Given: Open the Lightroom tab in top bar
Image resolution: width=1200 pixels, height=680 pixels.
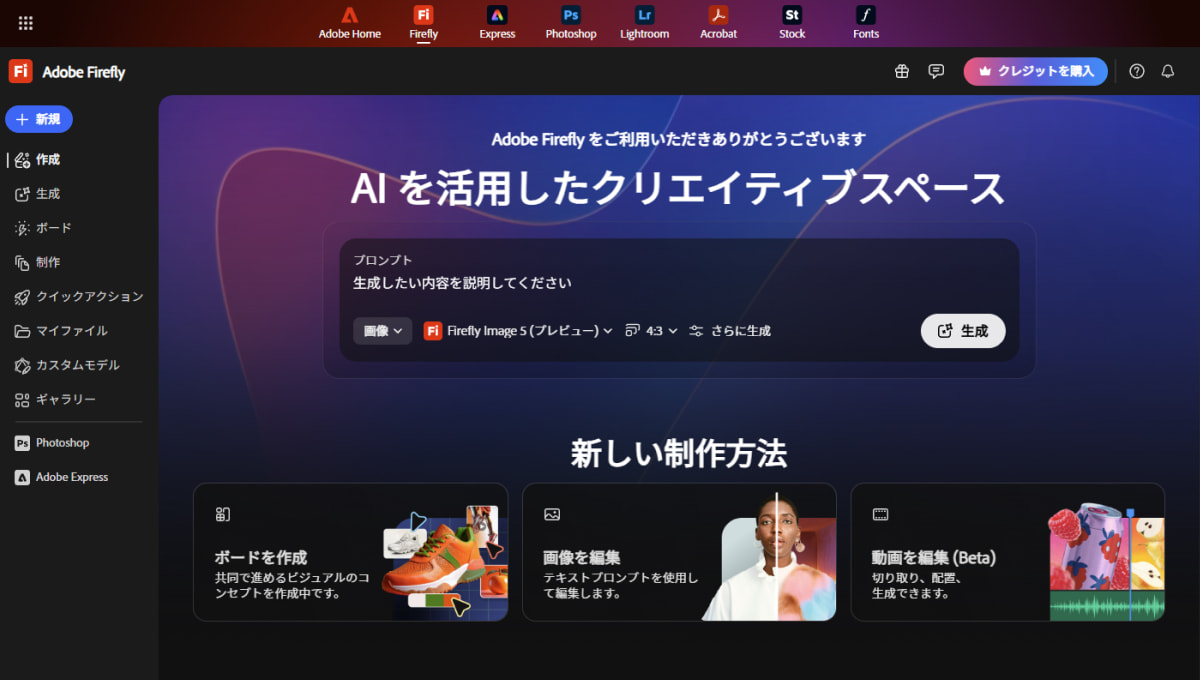Looking at the screenshot, I should click(x=644, y=22).
